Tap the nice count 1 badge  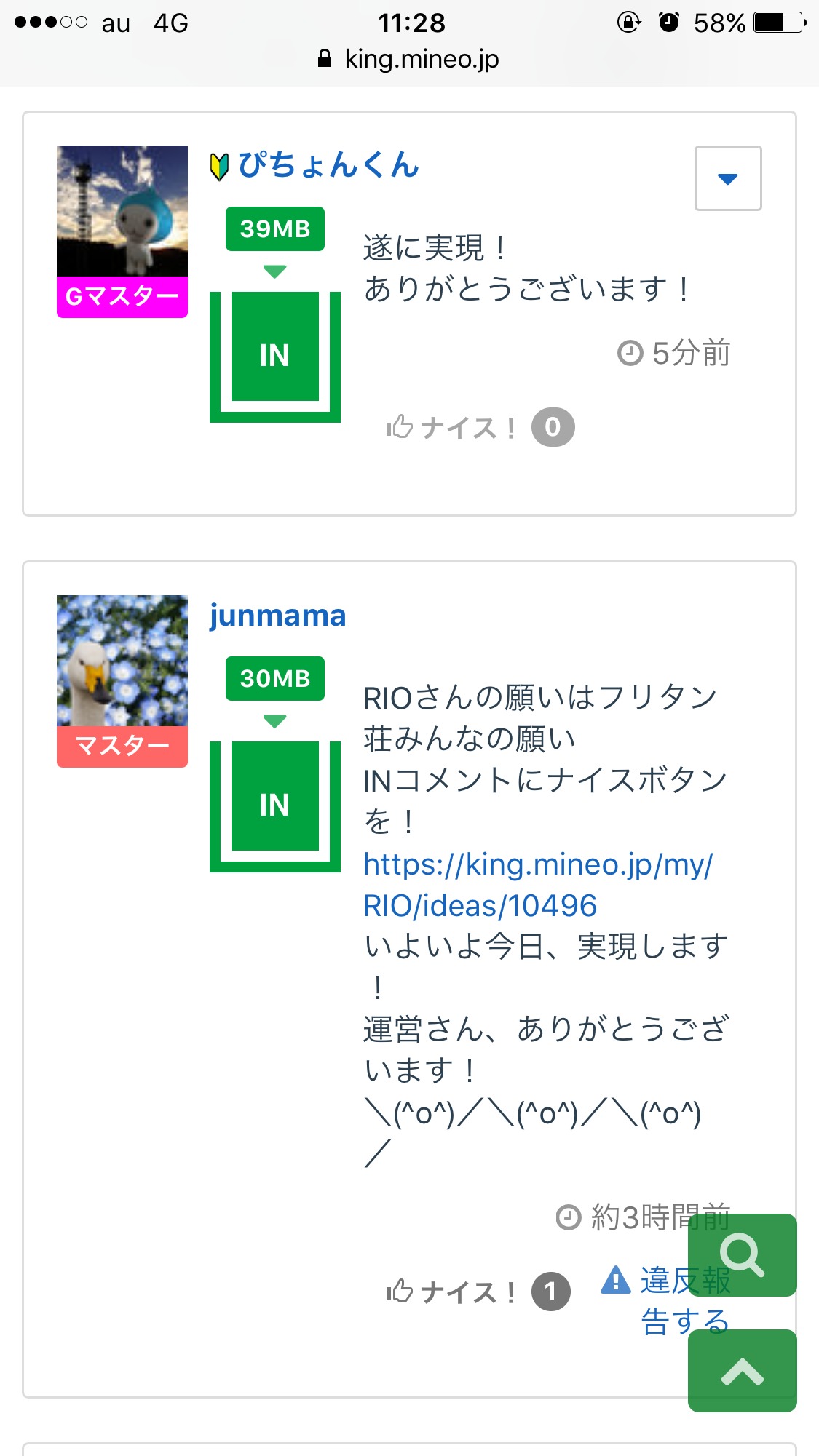550,1292
